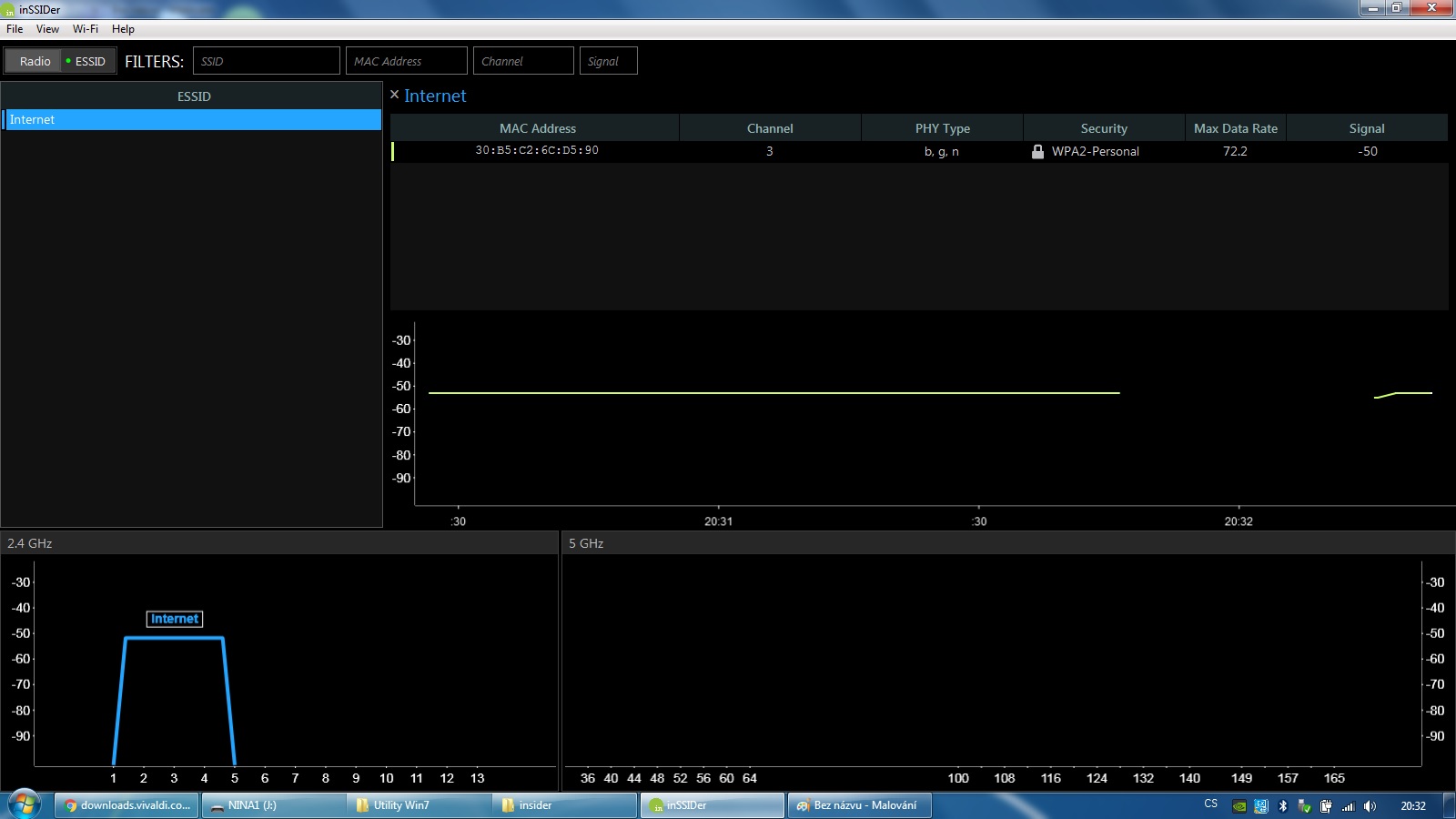The height and width of the screenshot is (819, 1456).
Task: Sort table by MAC Address column
Action: [537, 128]
